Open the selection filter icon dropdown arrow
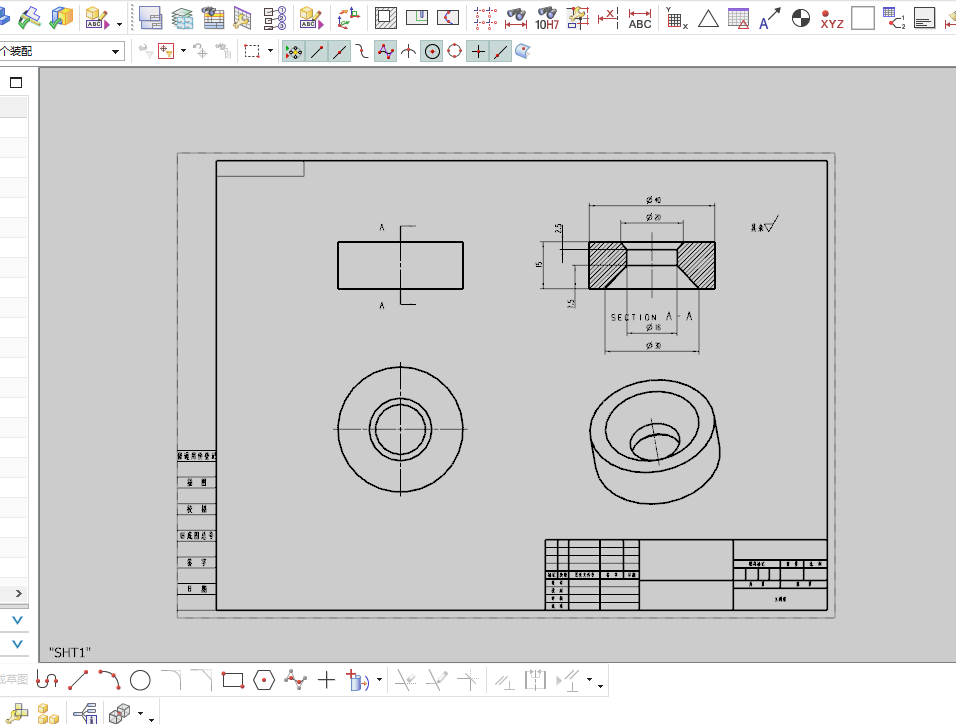956x724 pixels. [184, 51]
